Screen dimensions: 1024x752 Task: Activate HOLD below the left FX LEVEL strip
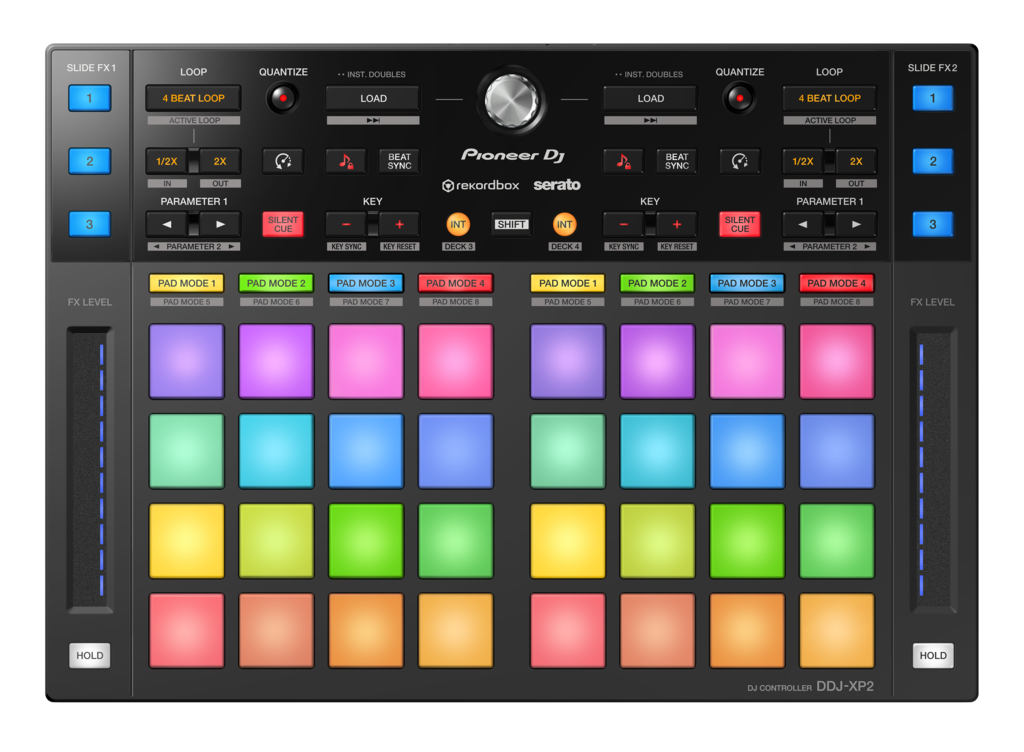click(x=89, y=655)
